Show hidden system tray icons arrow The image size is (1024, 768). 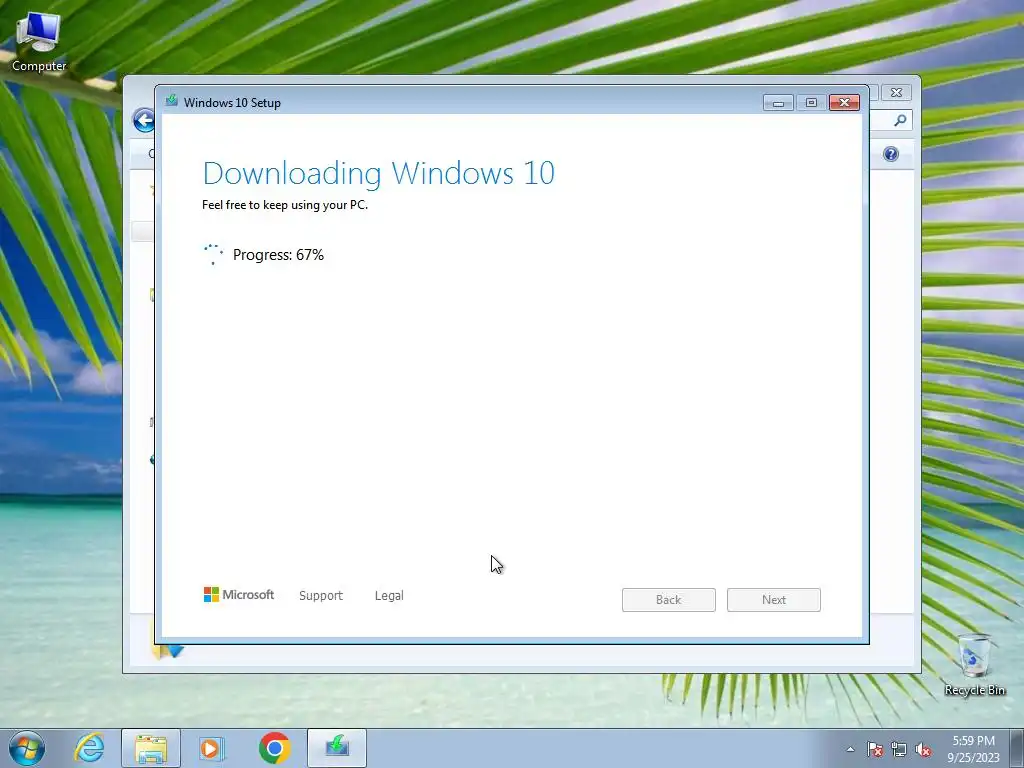coord(850,749)
